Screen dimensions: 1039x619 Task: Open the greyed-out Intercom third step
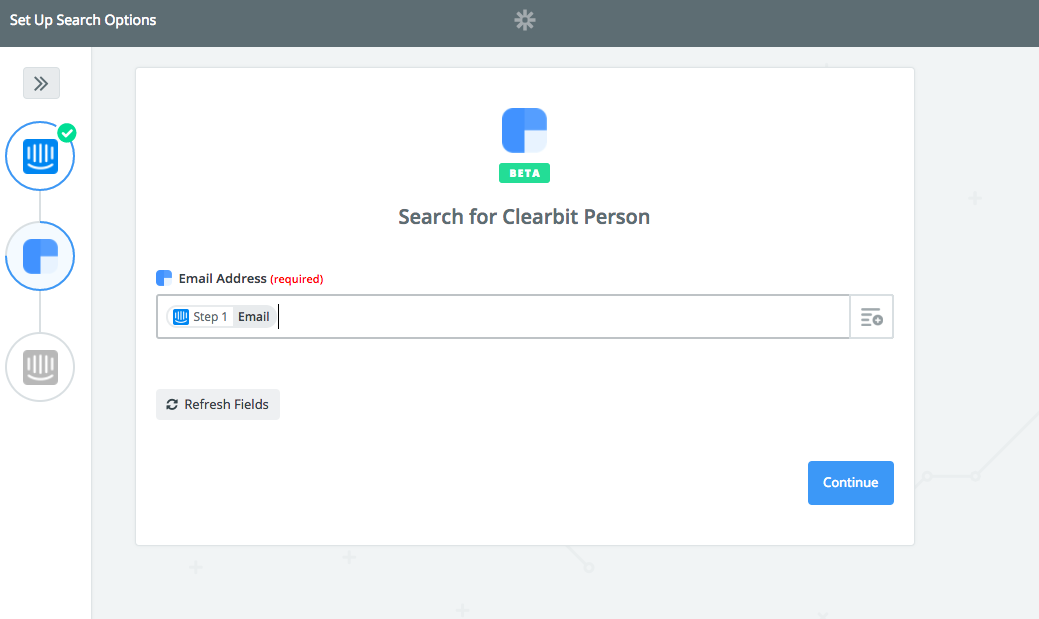coord(40,367)
